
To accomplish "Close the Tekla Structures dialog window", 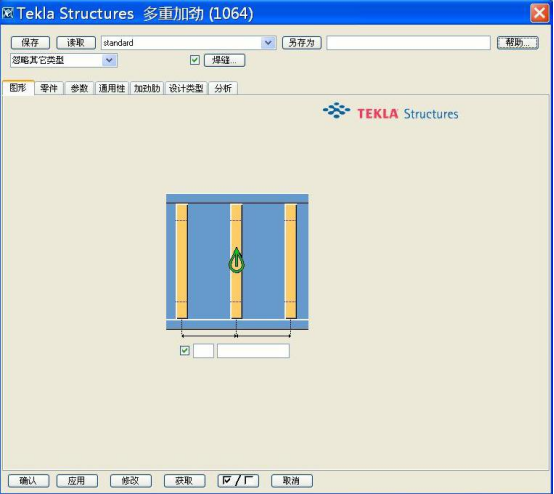I will 539,13.
